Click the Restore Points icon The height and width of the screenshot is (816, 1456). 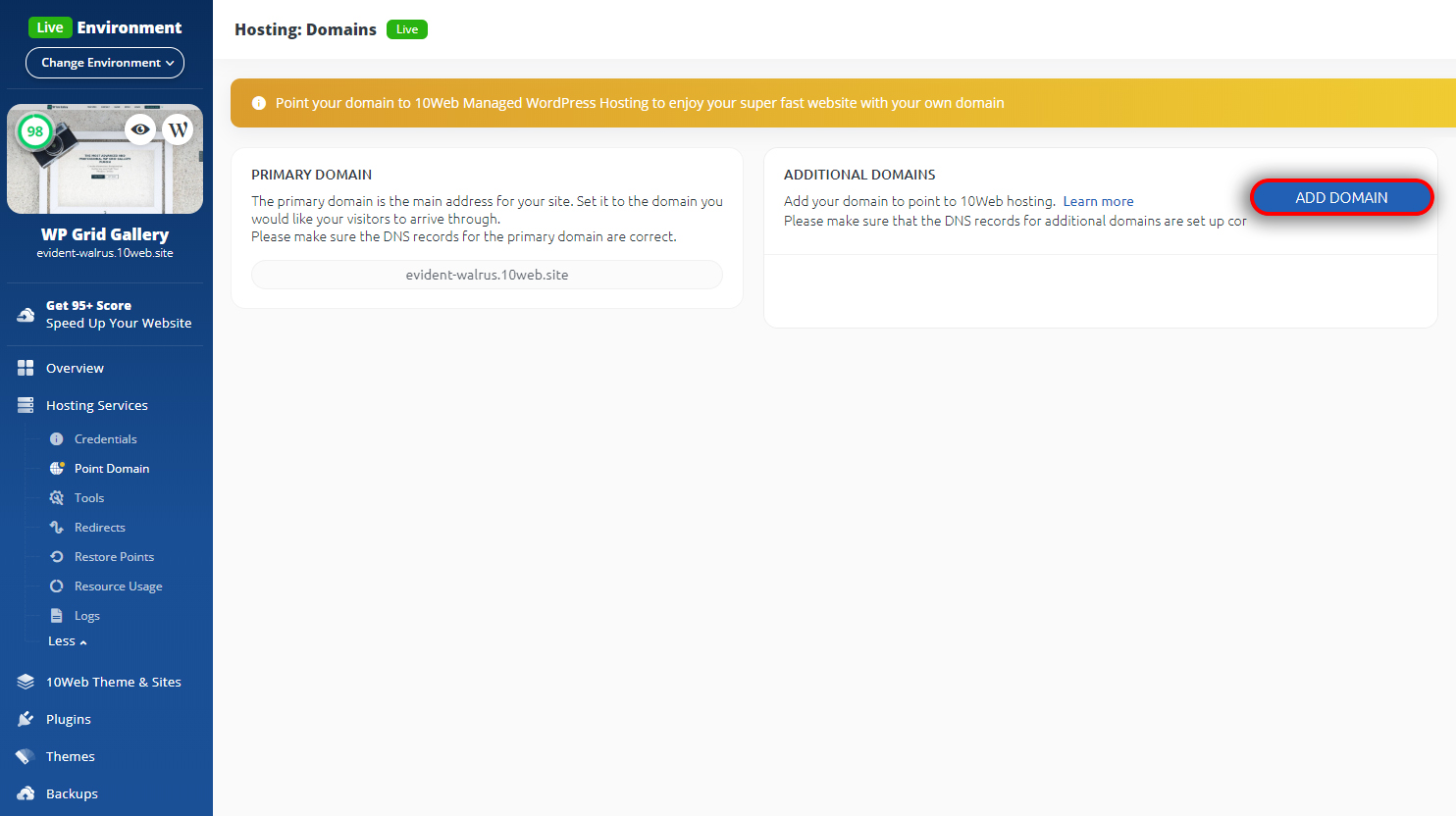click(57, 557)
